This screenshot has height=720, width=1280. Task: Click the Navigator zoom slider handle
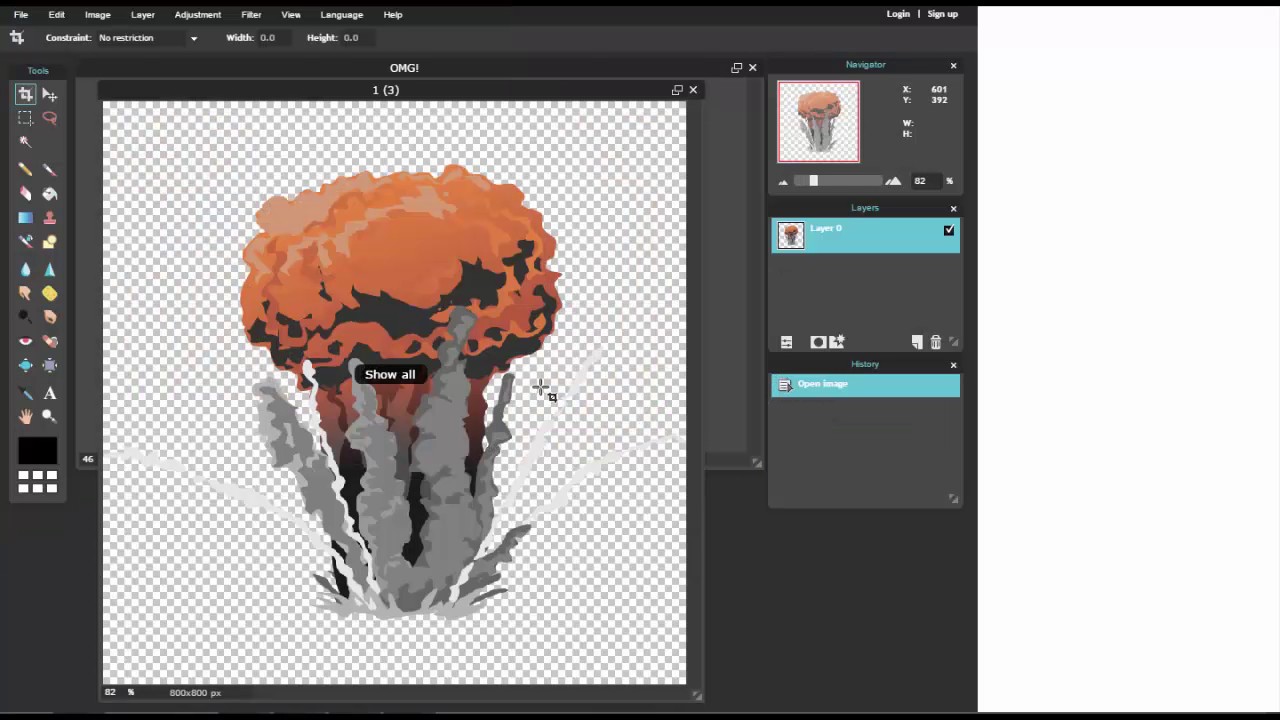click(x=813, y=181)
